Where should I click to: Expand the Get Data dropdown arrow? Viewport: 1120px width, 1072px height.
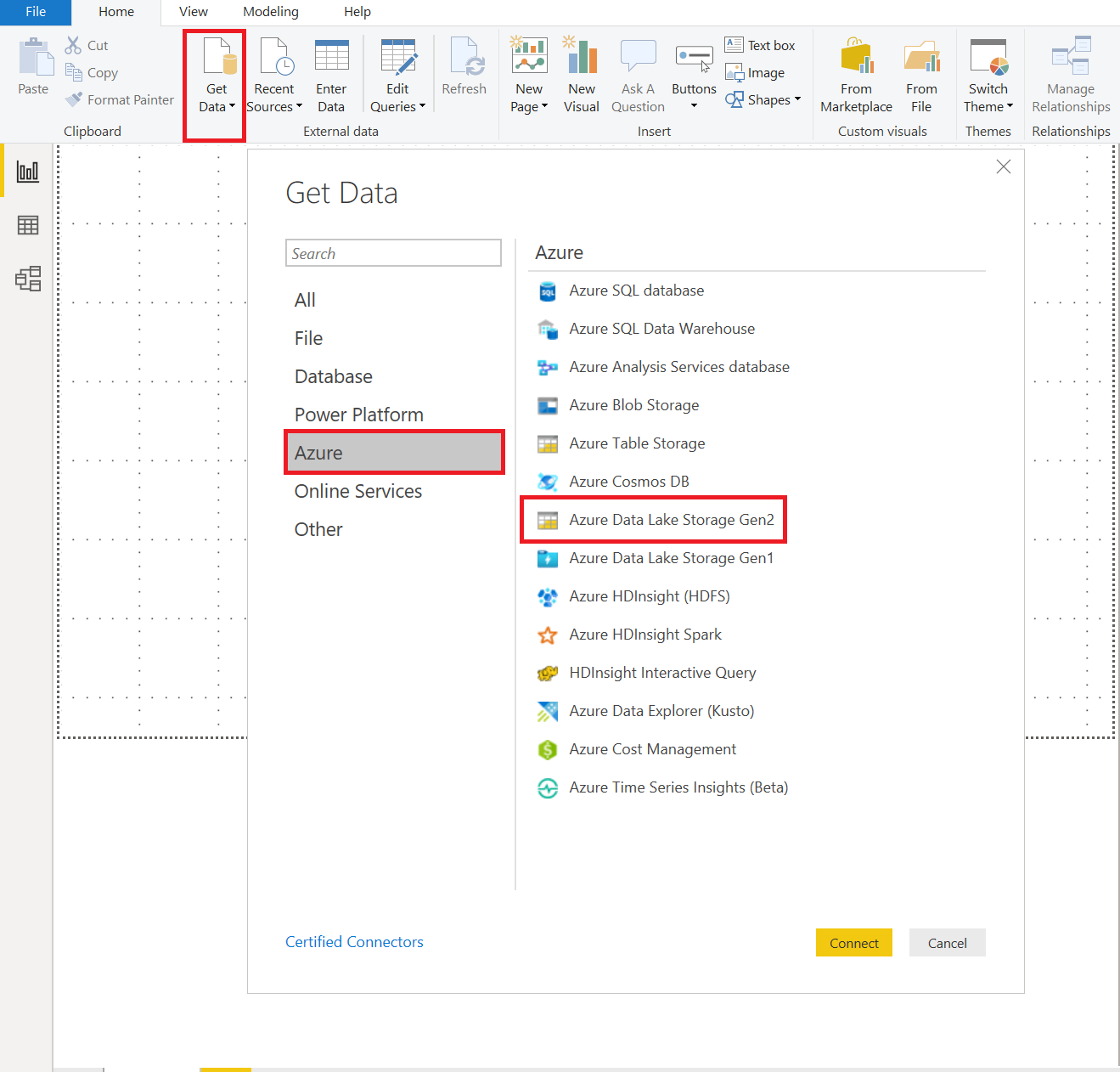(x=233, y=107)
